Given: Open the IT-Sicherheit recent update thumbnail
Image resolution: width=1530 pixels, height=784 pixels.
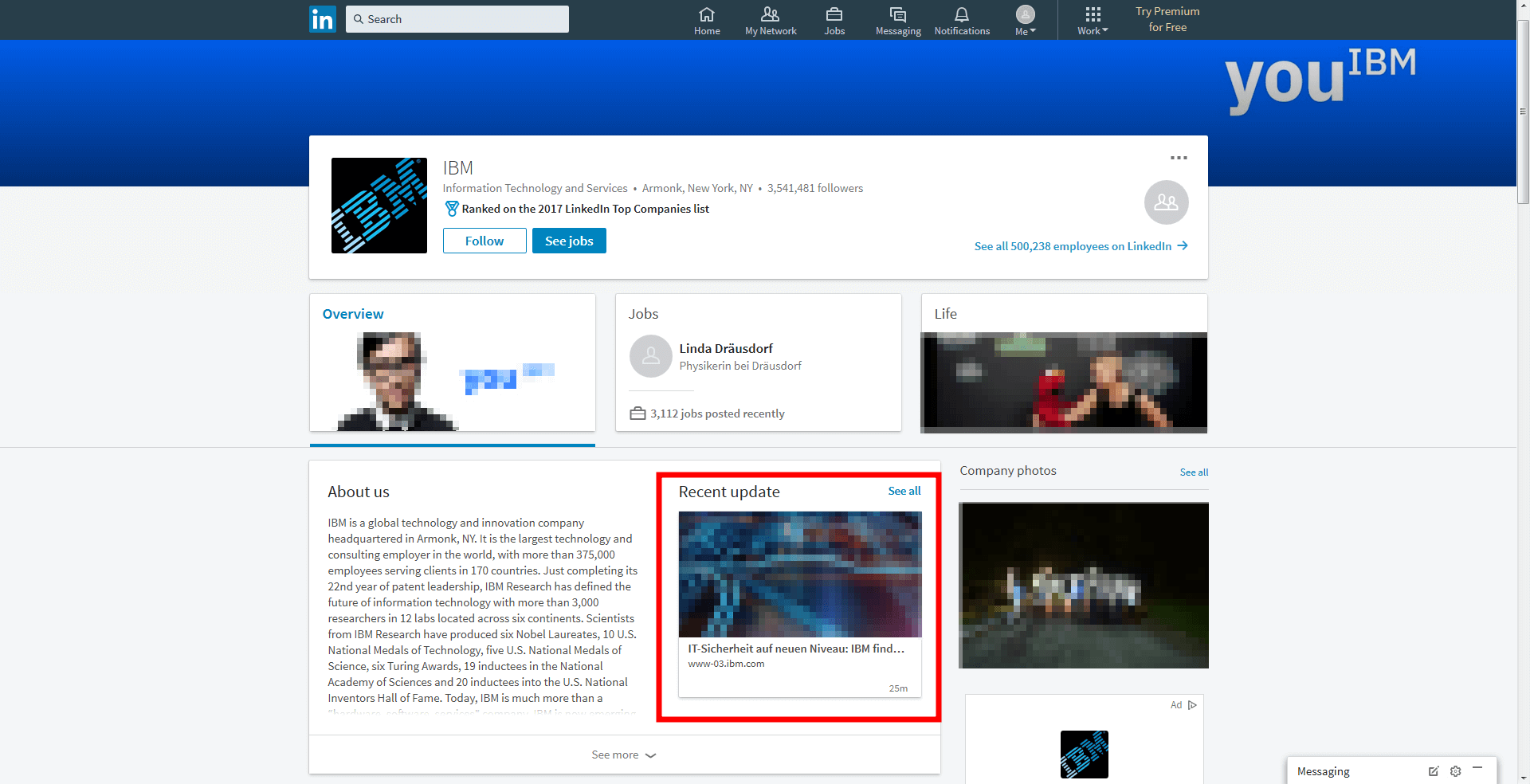Looking at the screenshot, I should (x=799, y=574).
